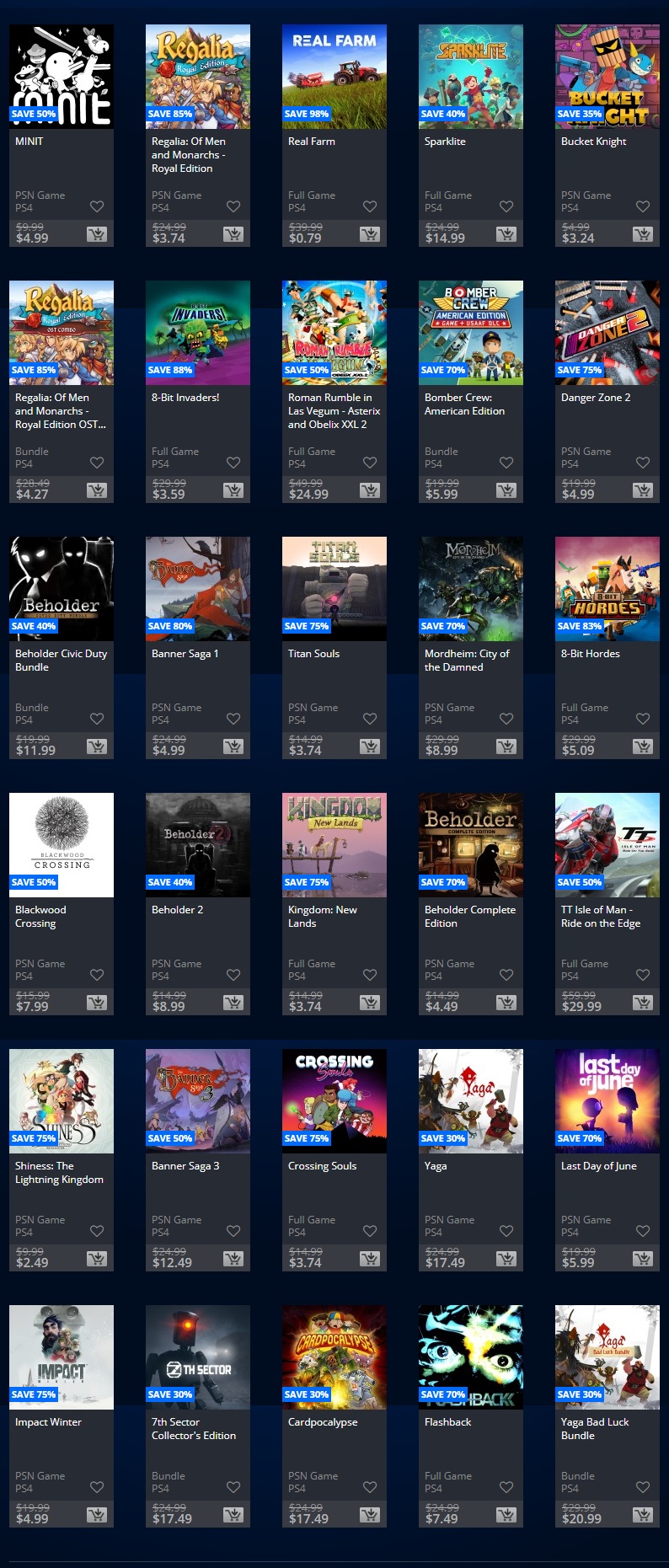Viewport: 669px width, 1568px height.
Task: Add Flashback to shopping cart
Action: pos(506,1515)
